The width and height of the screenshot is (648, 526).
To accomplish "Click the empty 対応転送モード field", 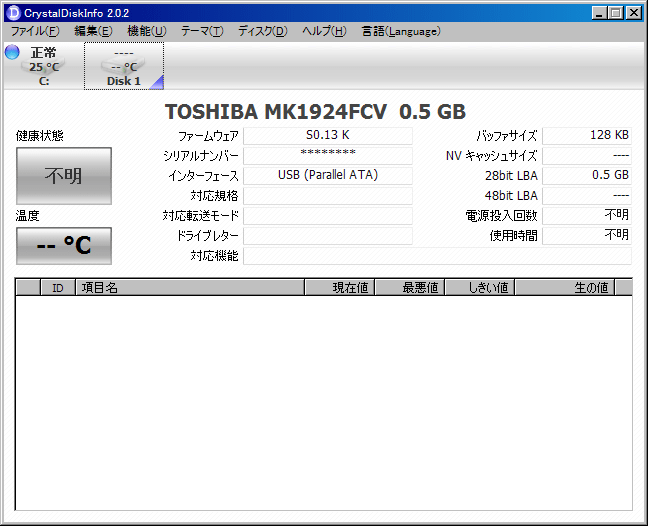I will click(x=328, y=216).
